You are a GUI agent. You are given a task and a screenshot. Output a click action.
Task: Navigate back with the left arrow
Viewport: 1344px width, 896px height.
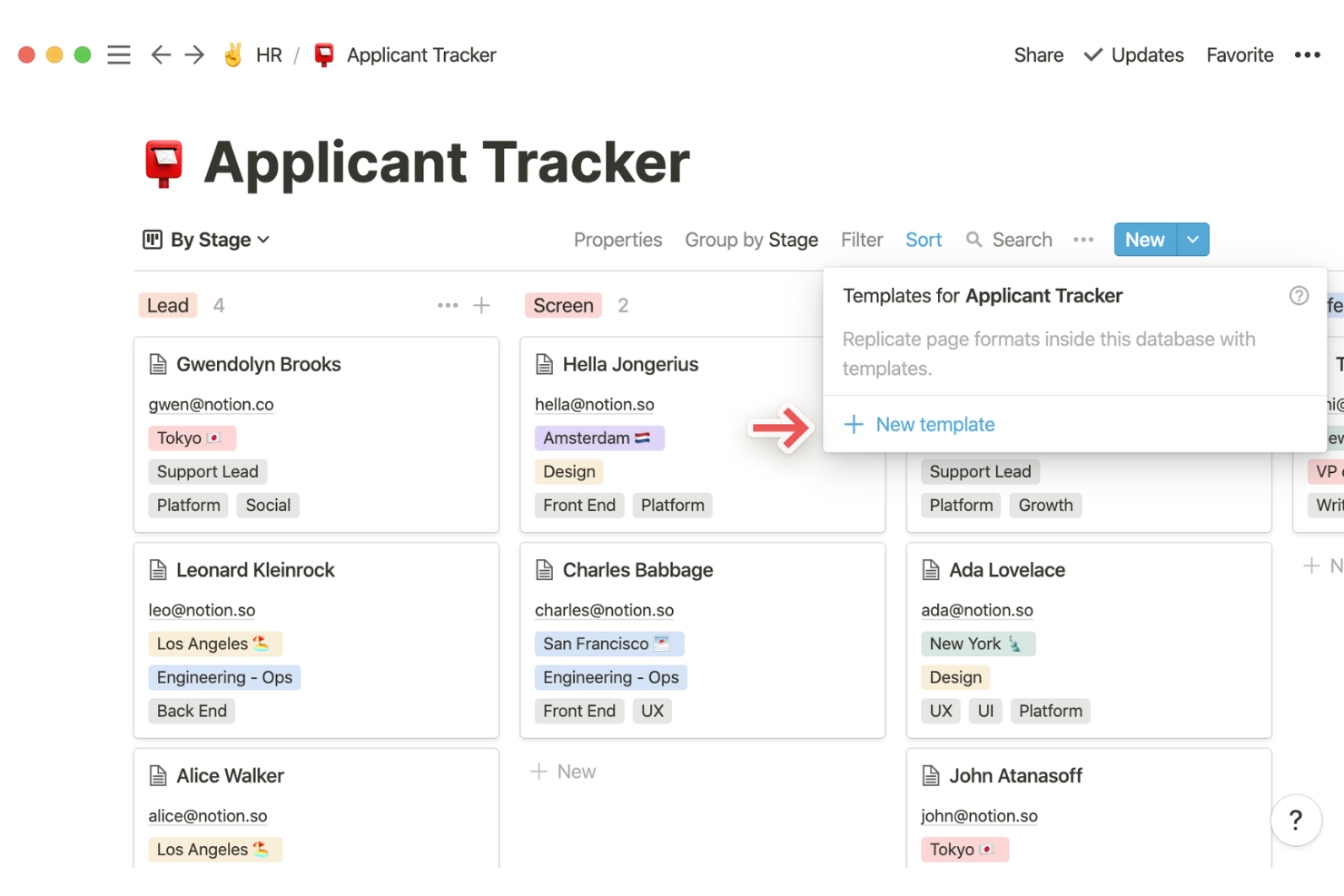pos(161,54)
